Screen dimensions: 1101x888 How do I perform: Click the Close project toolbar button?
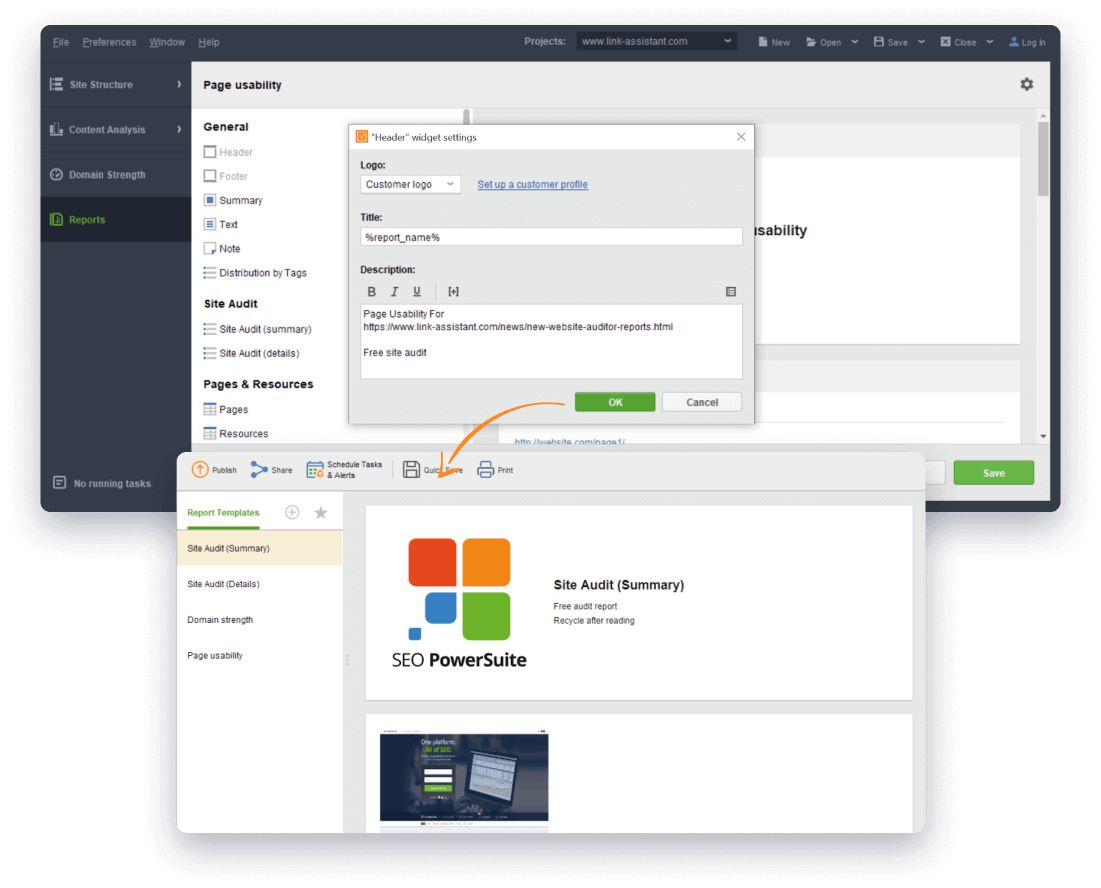point(958,42)
